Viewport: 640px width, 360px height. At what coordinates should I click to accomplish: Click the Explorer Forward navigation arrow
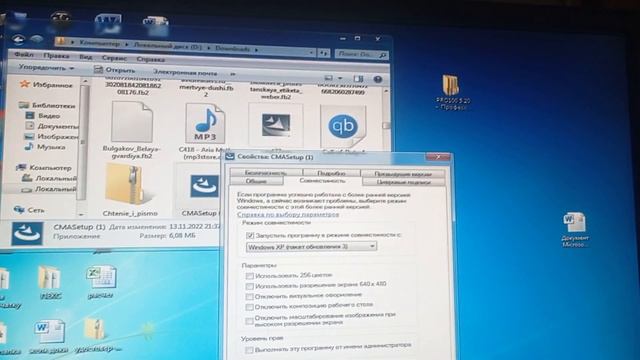37,40
